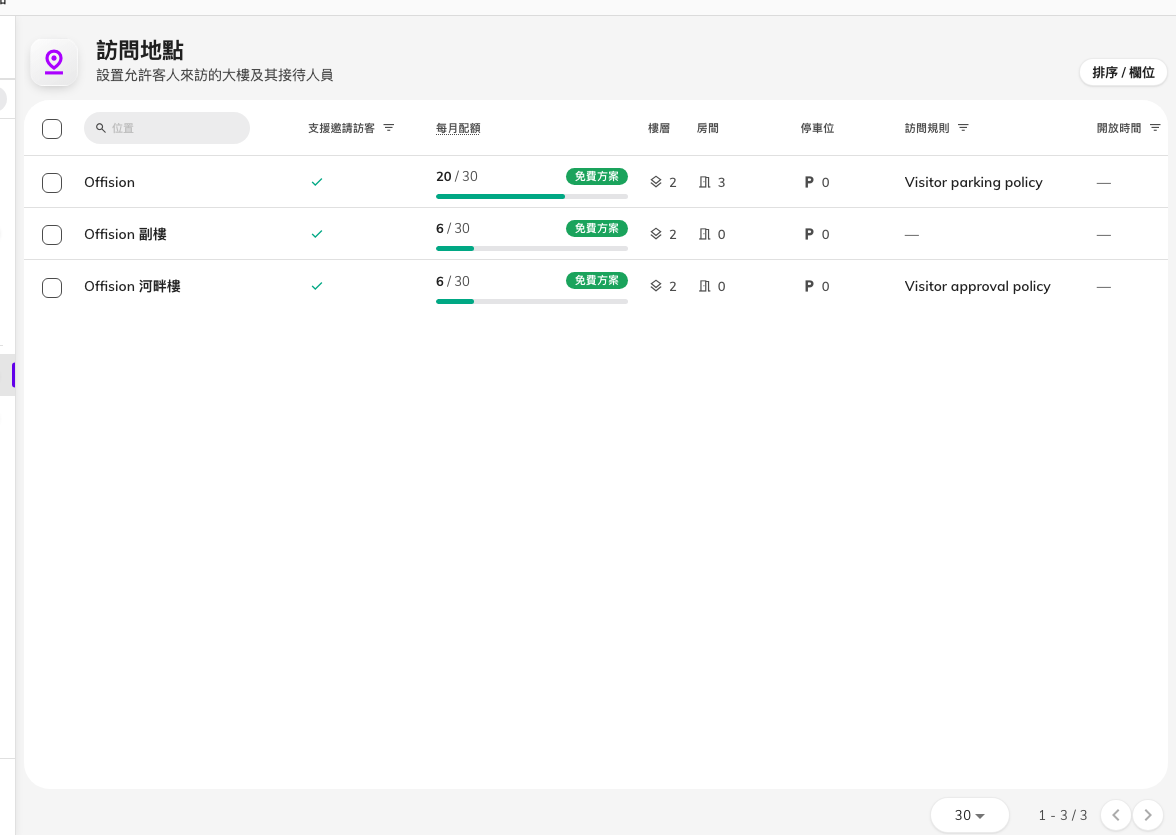
Task: Open the 排序 / 欄位 sort and columns button
Action: tap(1124, 72)
